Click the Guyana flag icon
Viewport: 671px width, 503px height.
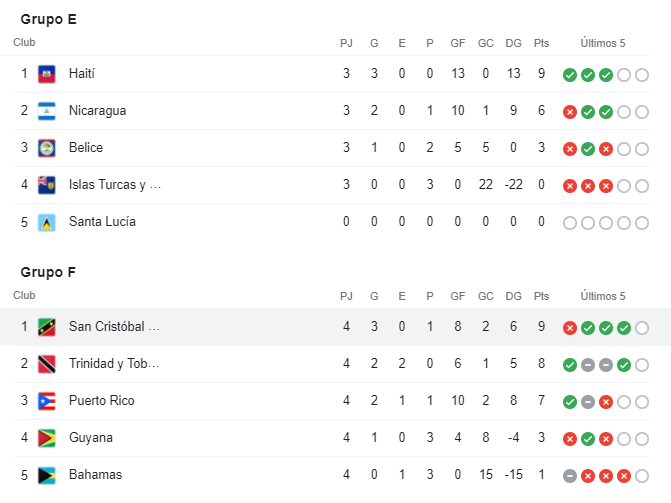(x=46, y=438)
